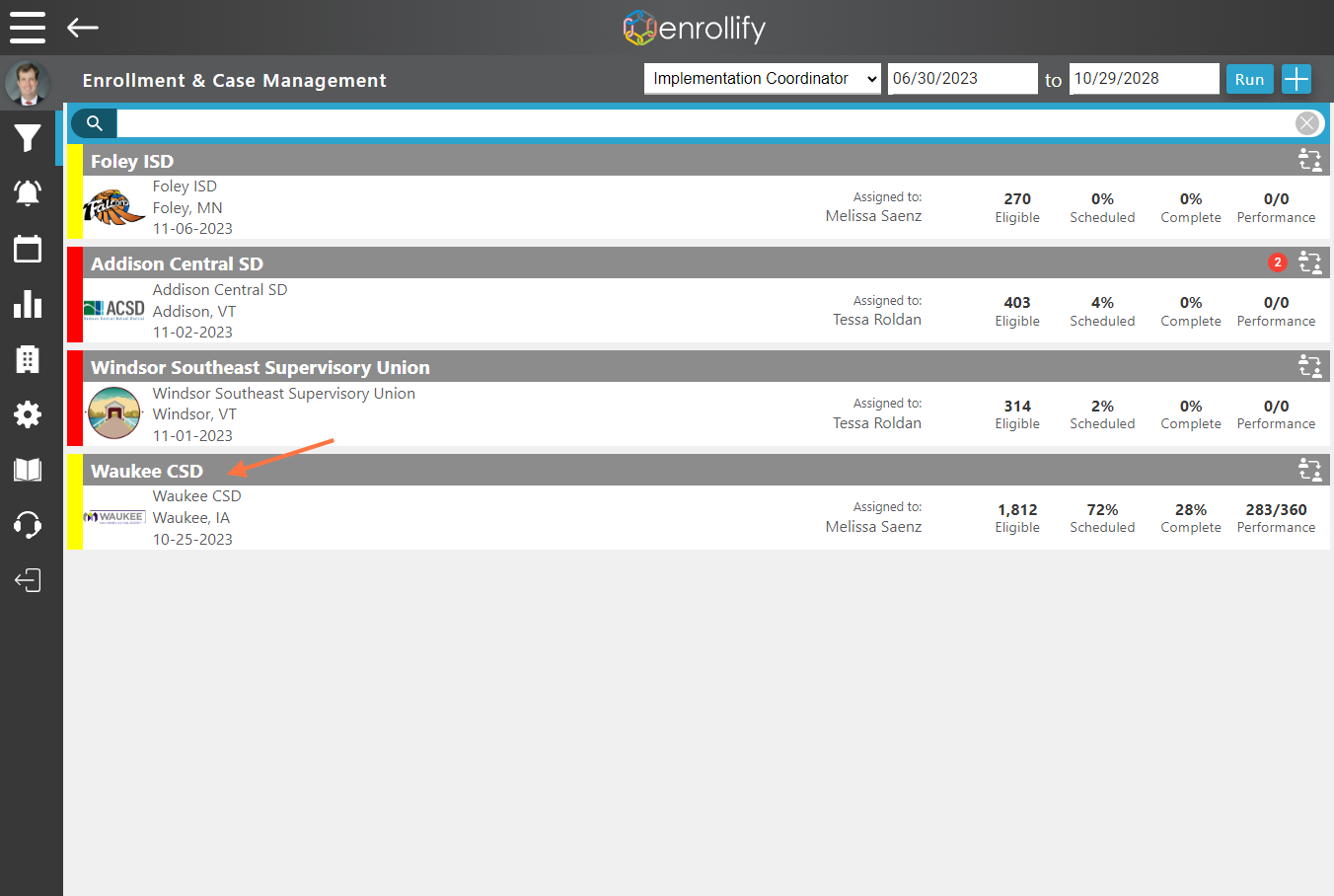Open the bar chart reports icon

28,304
